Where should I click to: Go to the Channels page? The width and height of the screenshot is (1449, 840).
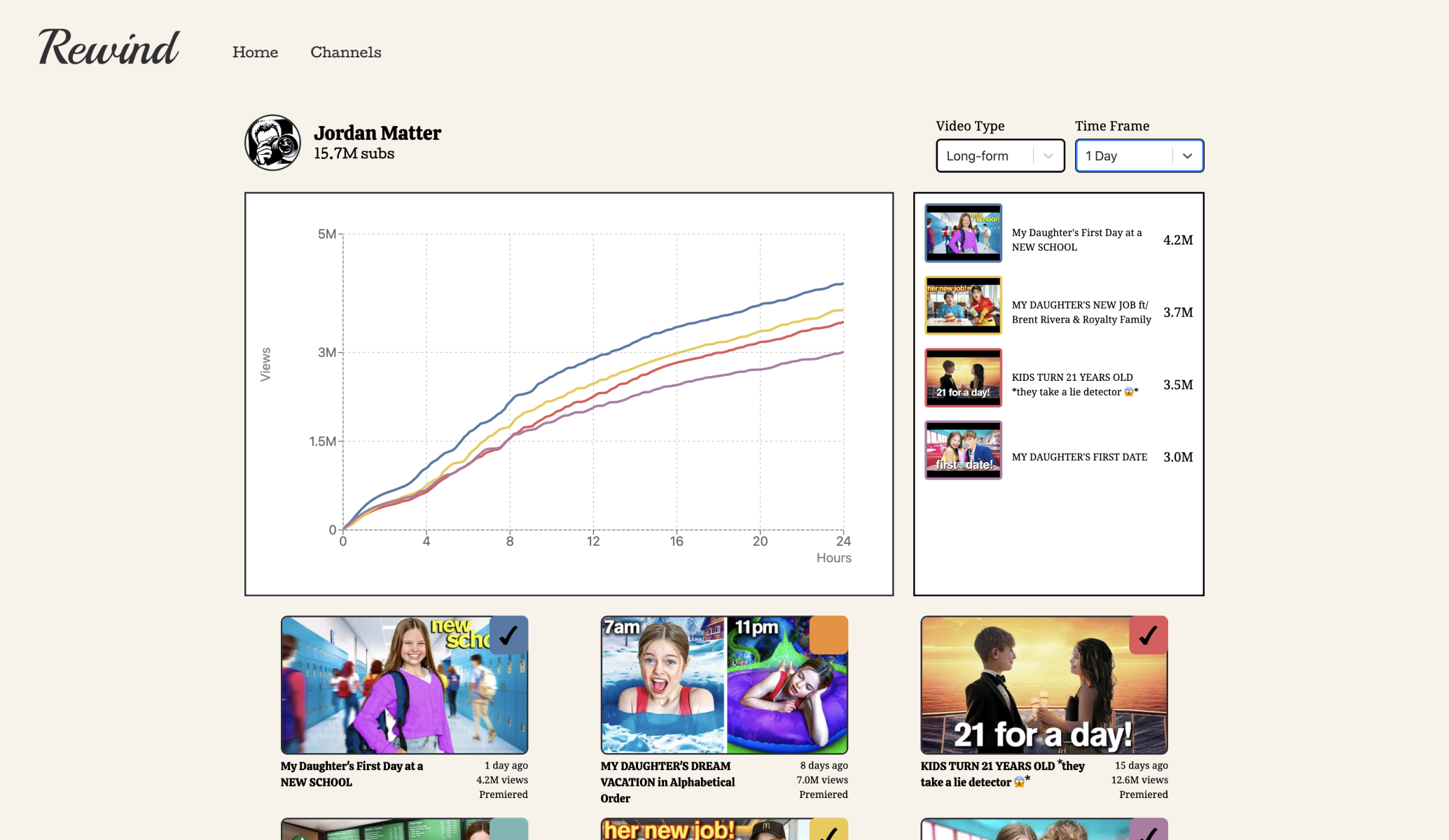346,52
